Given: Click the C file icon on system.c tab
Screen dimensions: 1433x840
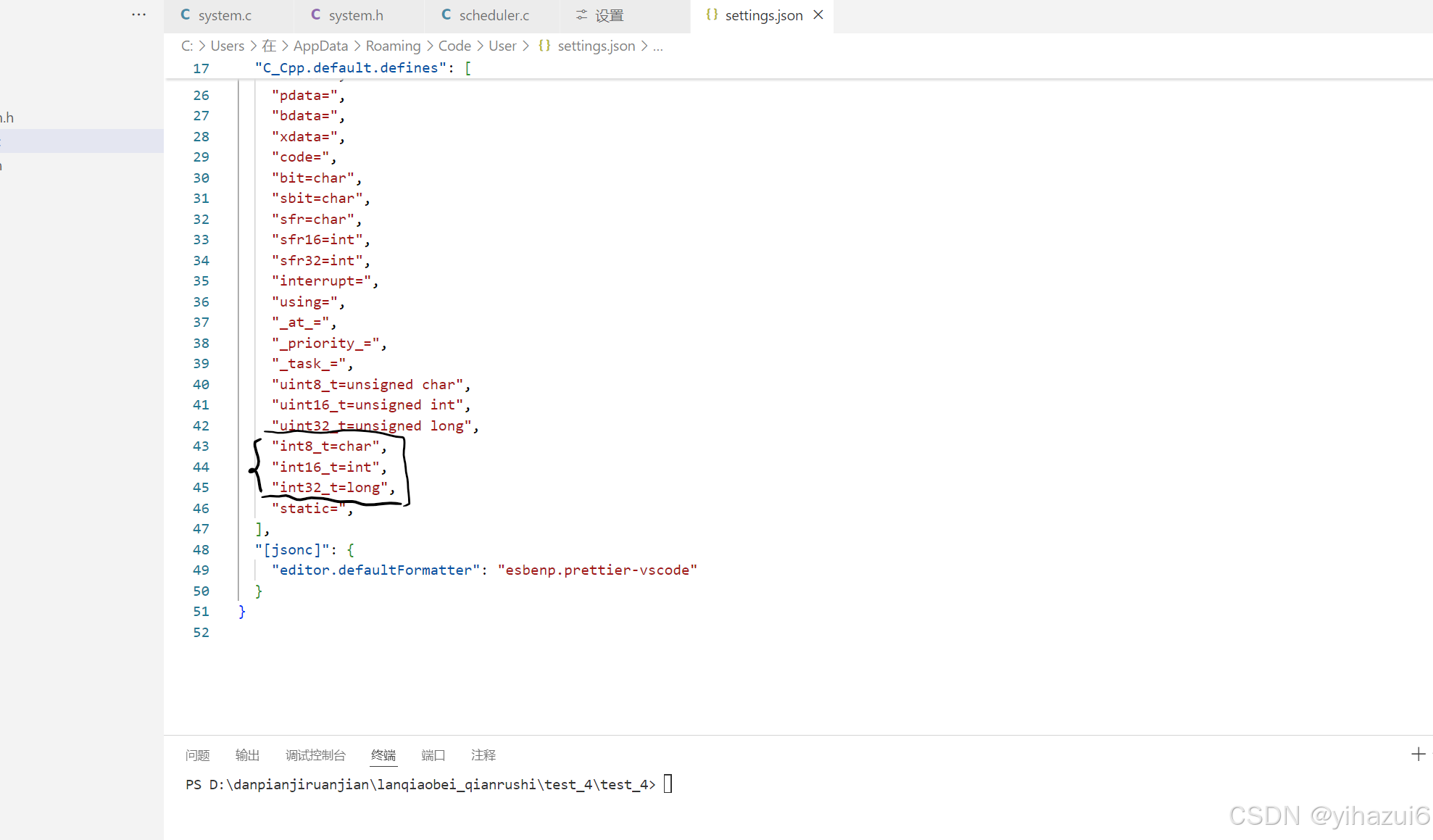Looking at the screenshot, I should click(x=186, y=15).
